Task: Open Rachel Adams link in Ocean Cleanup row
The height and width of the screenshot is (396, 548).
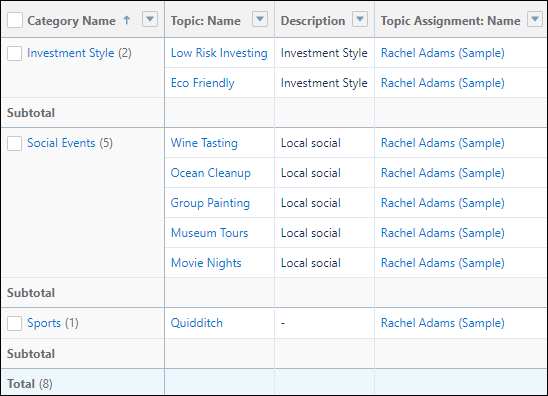Action: [443, 173]
